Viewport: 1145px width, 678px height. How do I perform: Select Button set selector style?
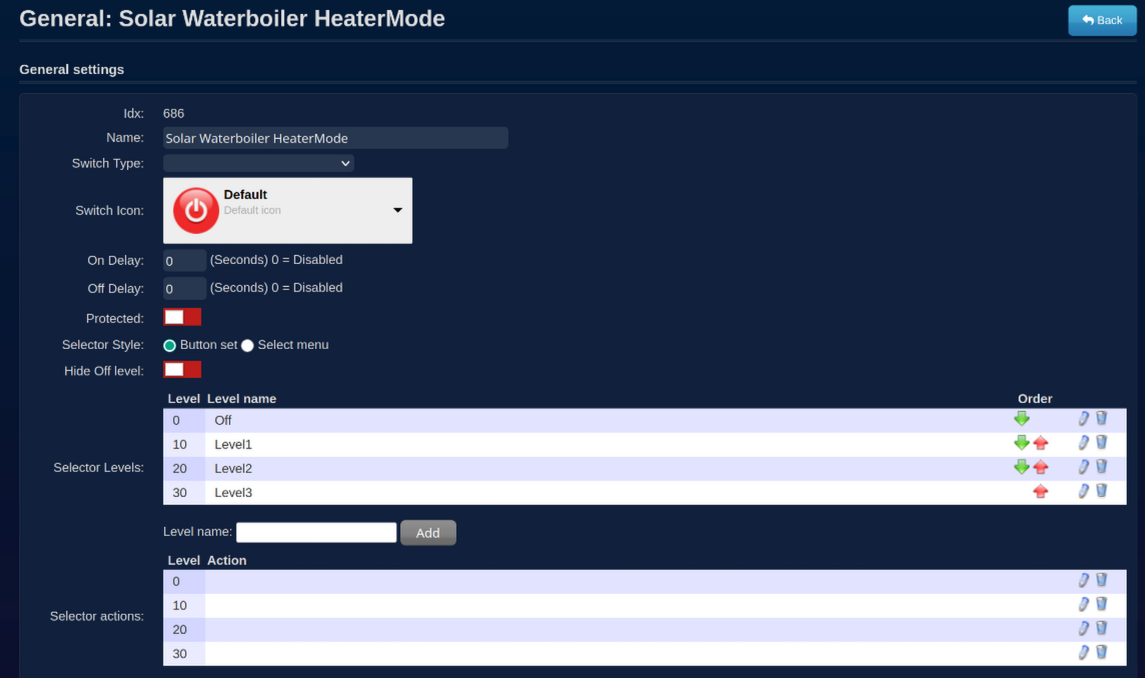point(169,346)
